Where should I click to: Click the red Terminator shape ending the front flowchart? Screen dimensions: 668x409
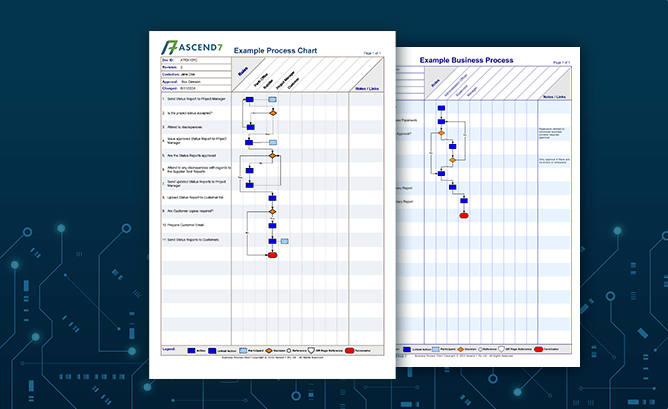tap(272, 255)
